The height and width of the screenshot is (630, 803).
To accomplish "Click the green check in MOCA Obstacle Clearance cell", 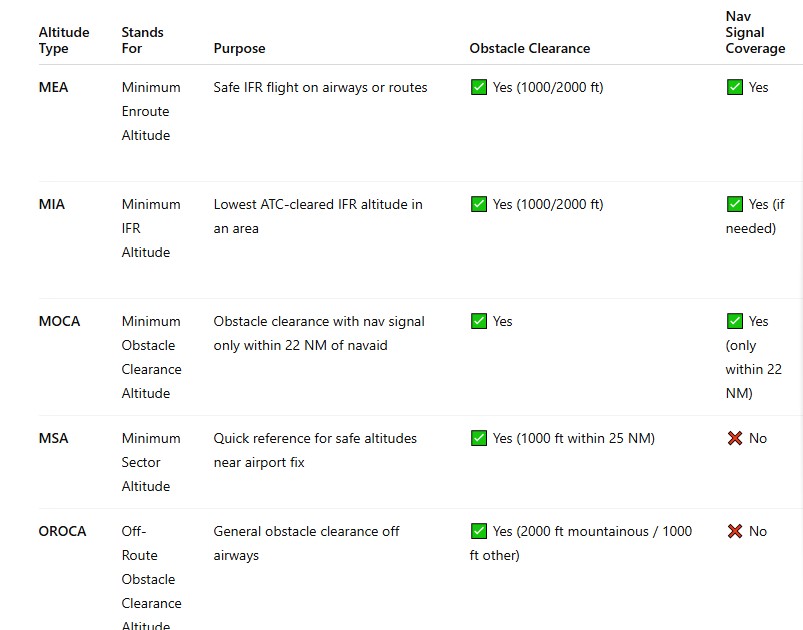I will 478,321.
